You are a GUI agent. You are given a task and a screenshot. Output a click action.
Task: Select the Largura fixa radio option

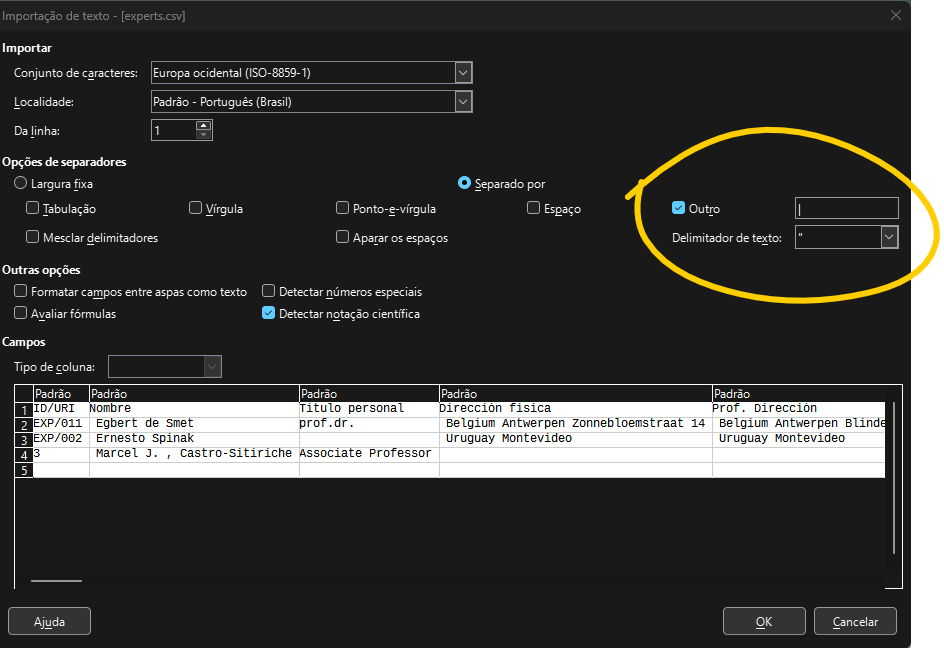pyautogui.click(x=21, y=183)
